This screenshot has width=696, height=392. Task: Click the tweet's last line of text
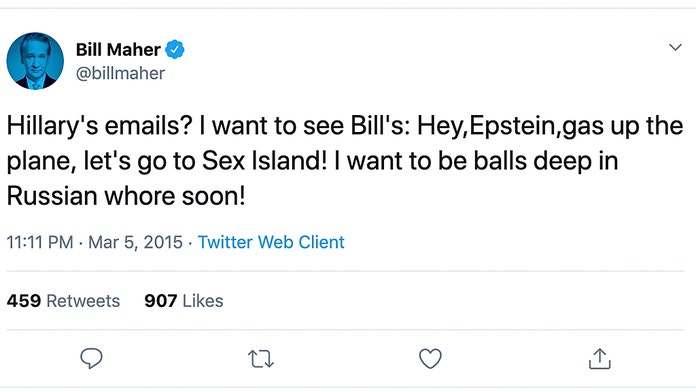(x=126, y=196)
